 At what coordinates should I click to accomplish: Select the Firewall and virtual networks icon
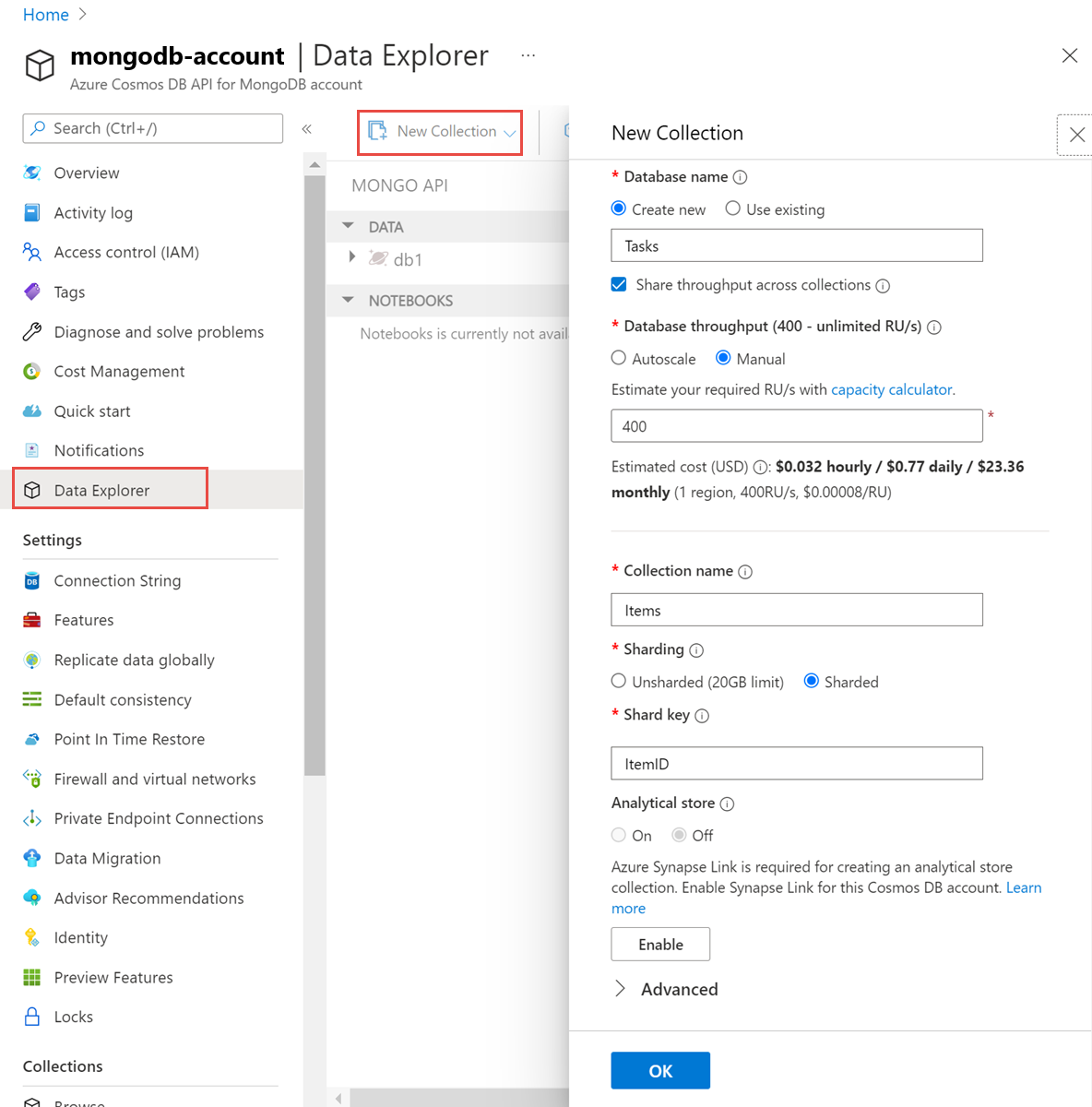click(x=31, y=779)
